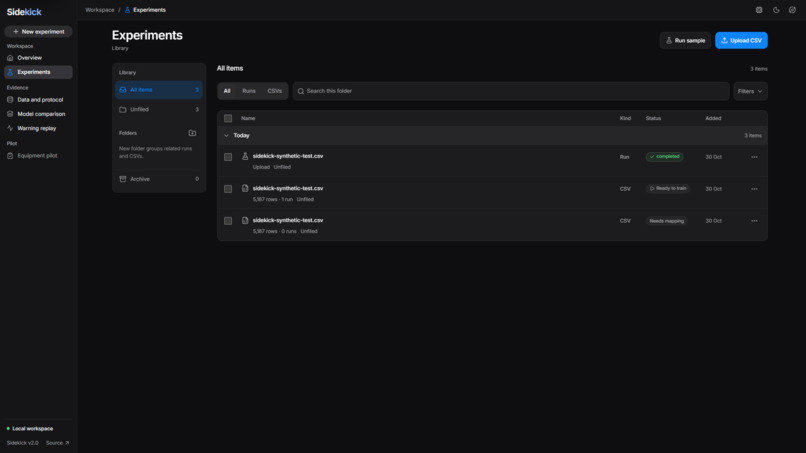Open more options for Needs mapping row
The width and height of the screenshot is (806, 453).
754,221
